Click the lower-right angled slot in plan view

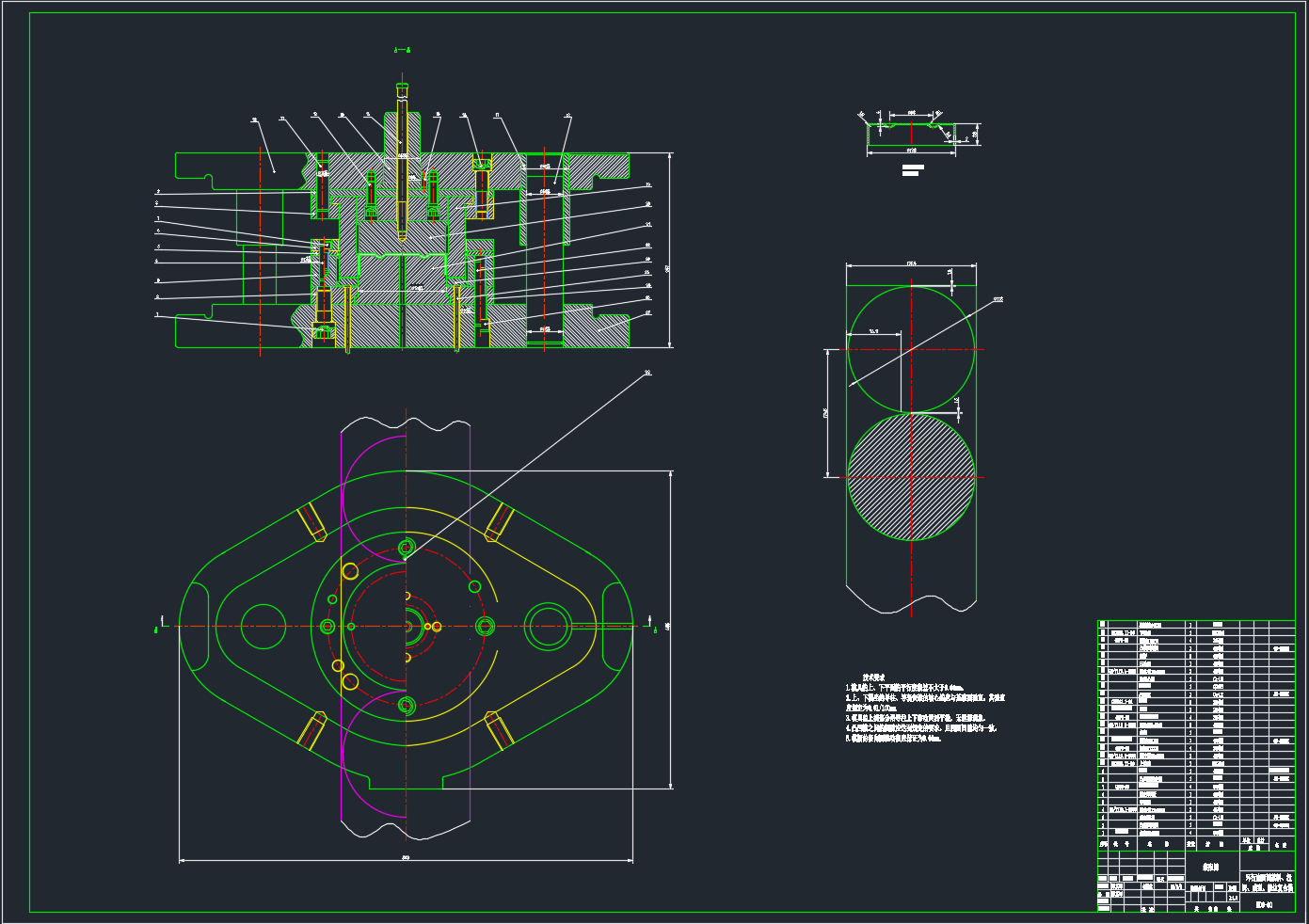pos(499,731)
